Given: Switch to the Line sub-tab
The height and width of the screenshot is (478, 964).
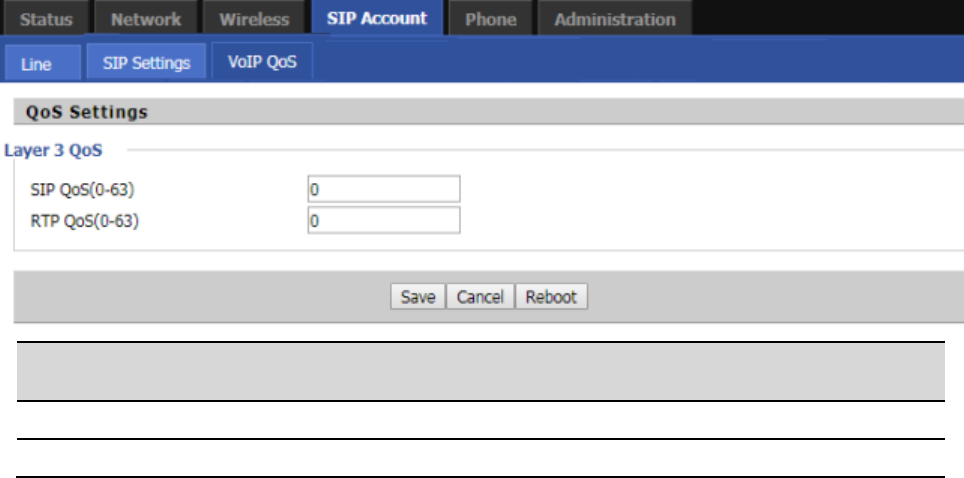Looking at the screenshot, I should click(x=36, y=63).
